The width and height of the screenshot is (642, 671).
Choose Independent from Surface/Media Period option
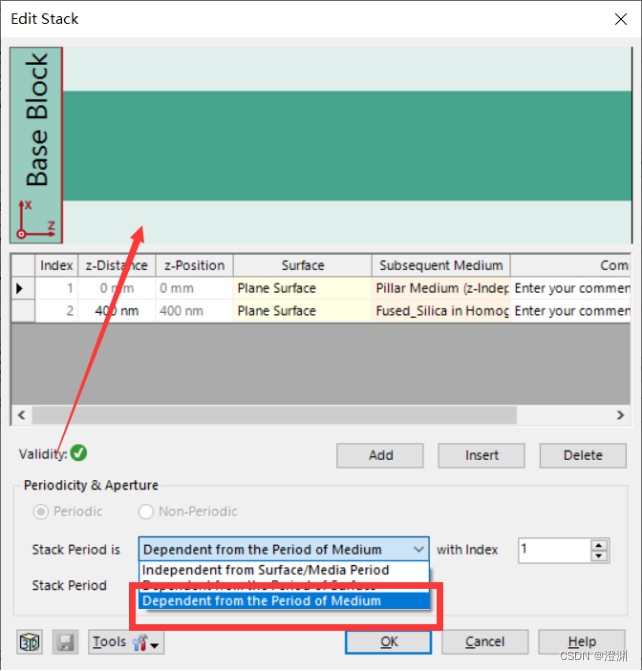coord(284,570)
